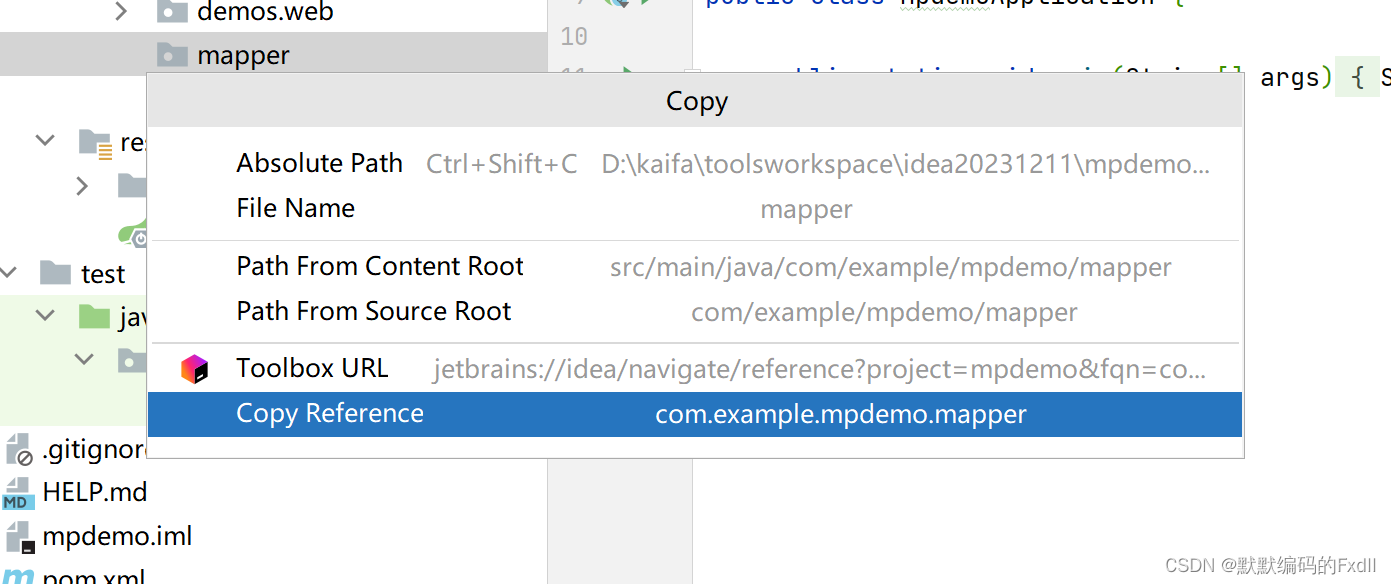Click the Copy popup title
This screenshot has height=584, width=1391.
click(696, 102)
